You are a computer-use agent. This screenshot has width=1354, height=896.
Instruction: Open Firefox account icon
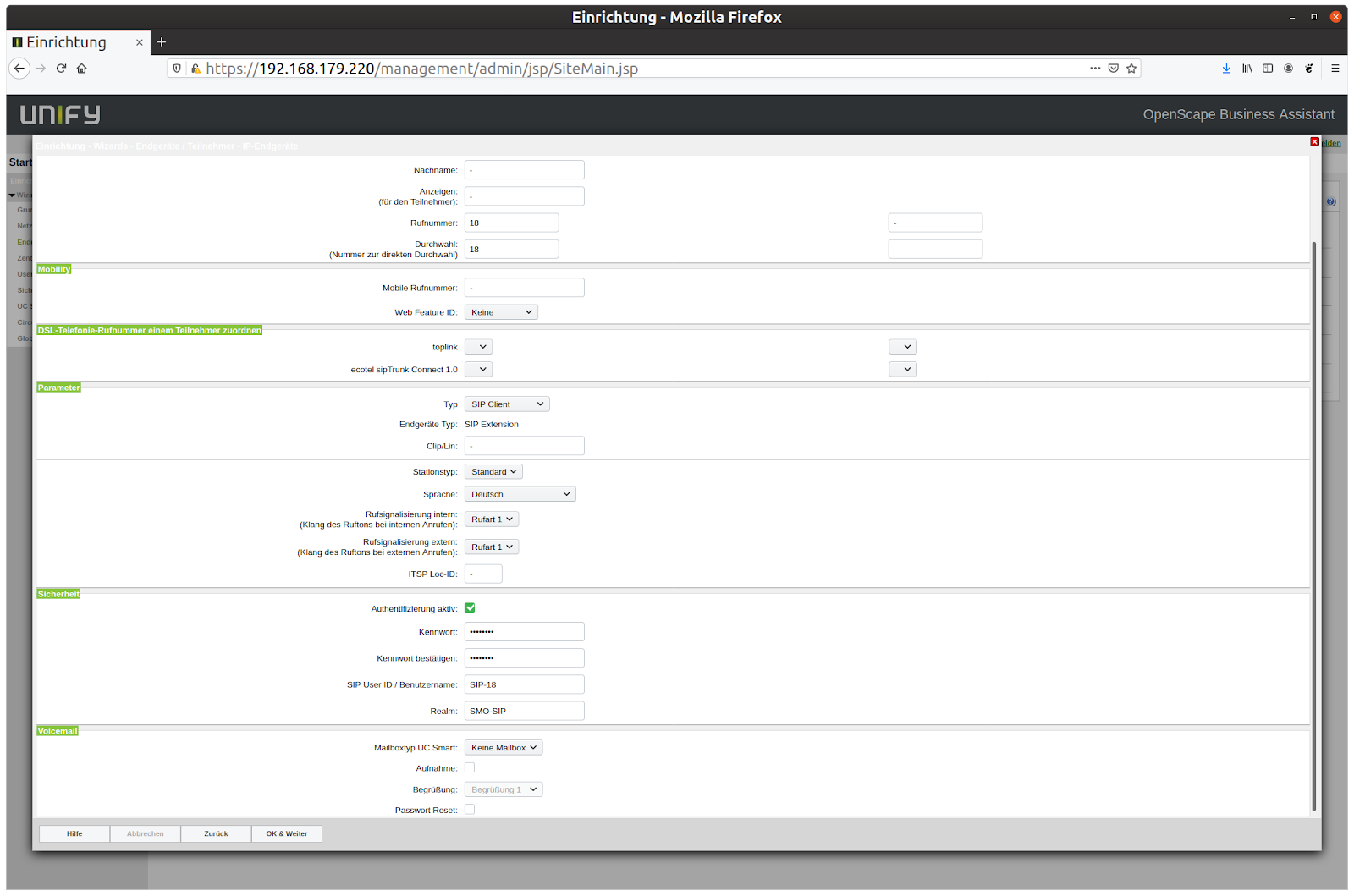[x=1288, y=69]
